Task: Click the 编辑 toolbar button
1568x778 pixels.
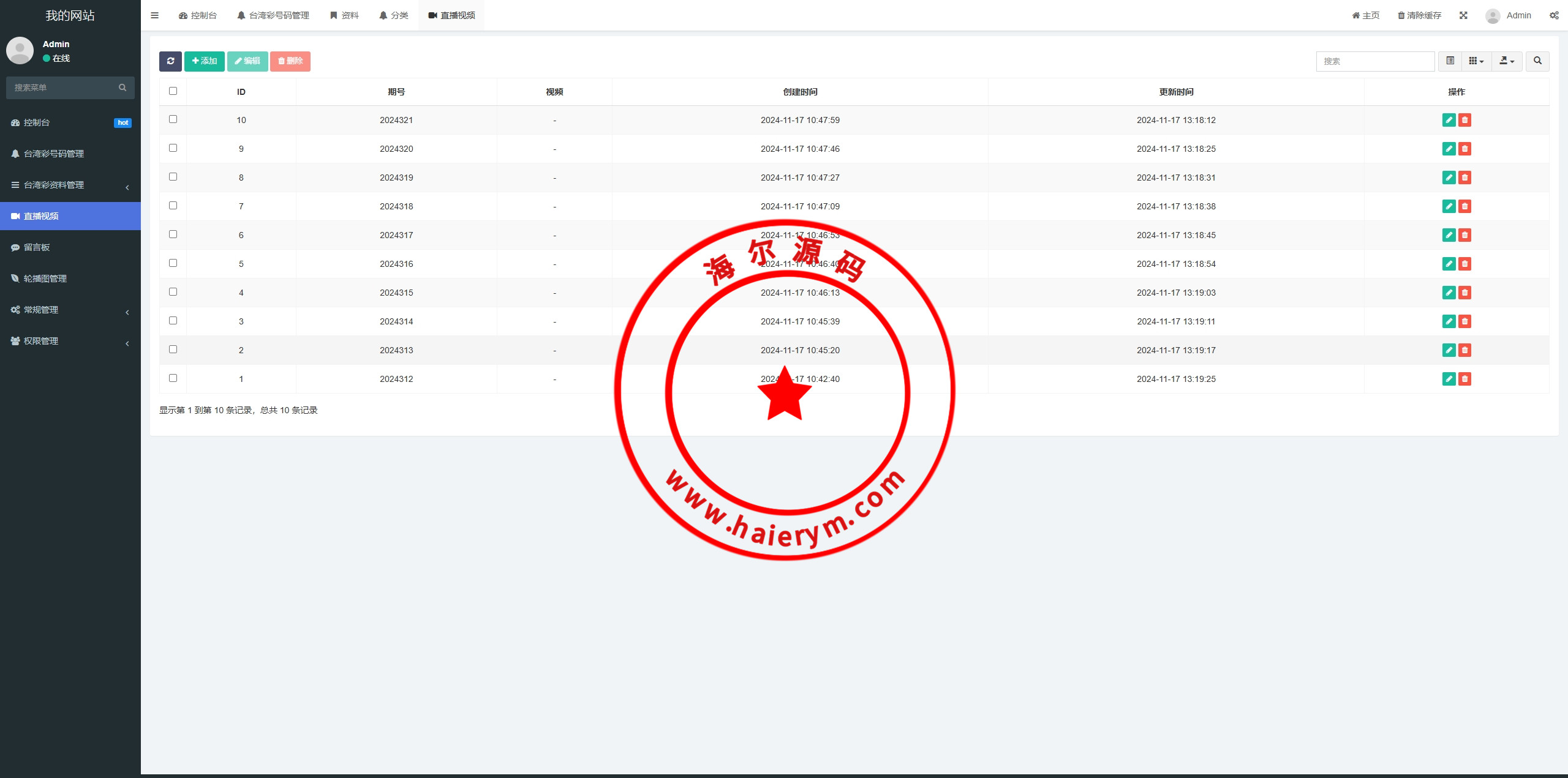Action: (247, 61)
